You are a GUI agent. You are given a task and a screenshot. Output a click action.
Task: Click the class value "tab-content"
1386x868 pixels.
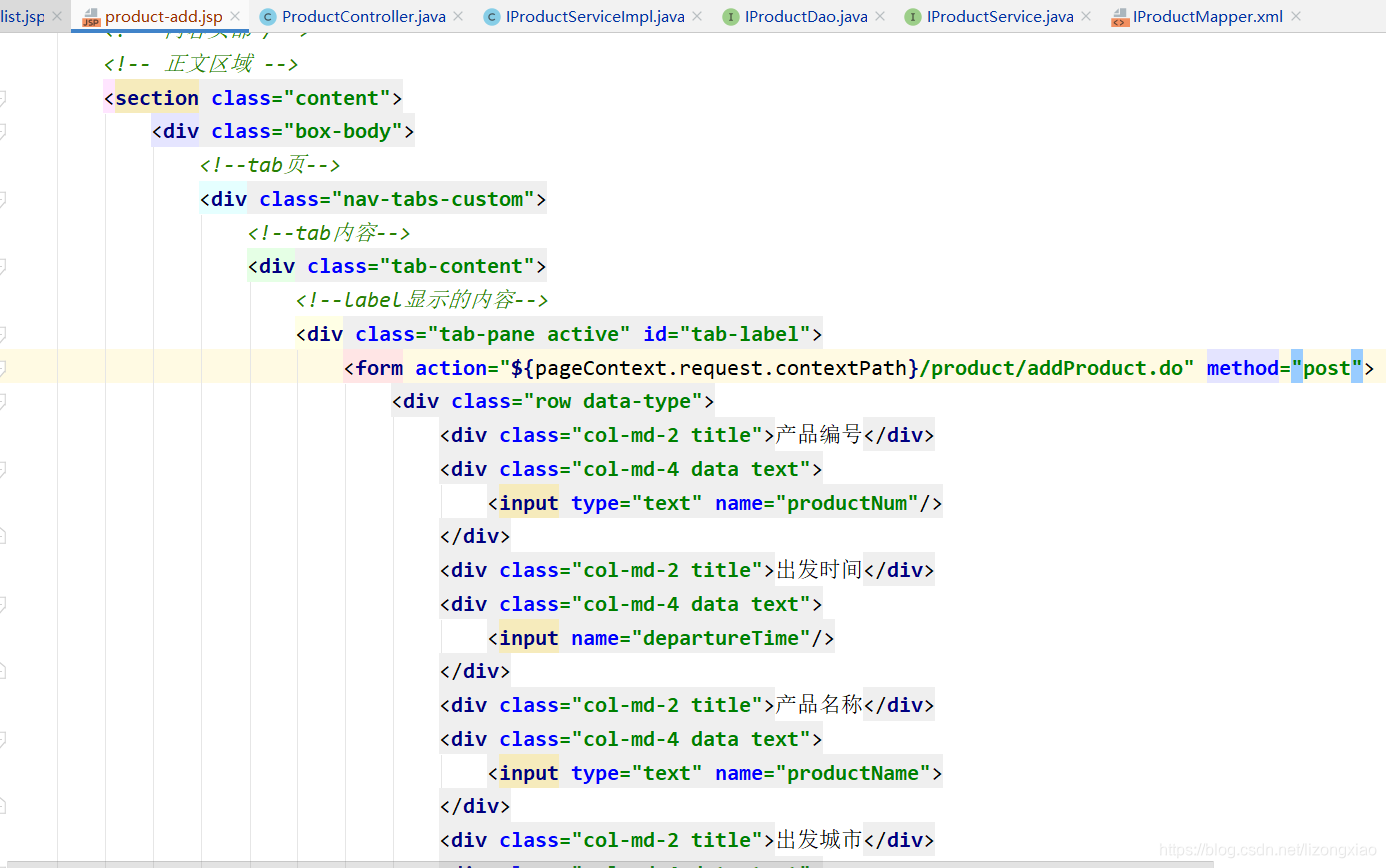tap(457, 266)
